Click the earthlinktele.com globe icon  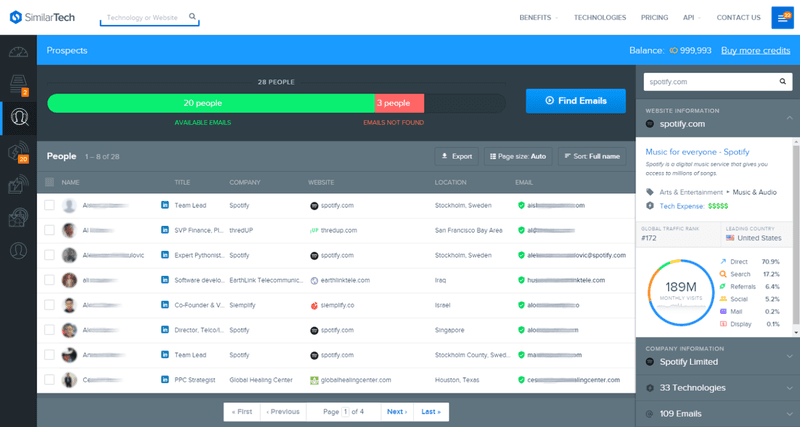pyautogui.click(x=314, y=281)
